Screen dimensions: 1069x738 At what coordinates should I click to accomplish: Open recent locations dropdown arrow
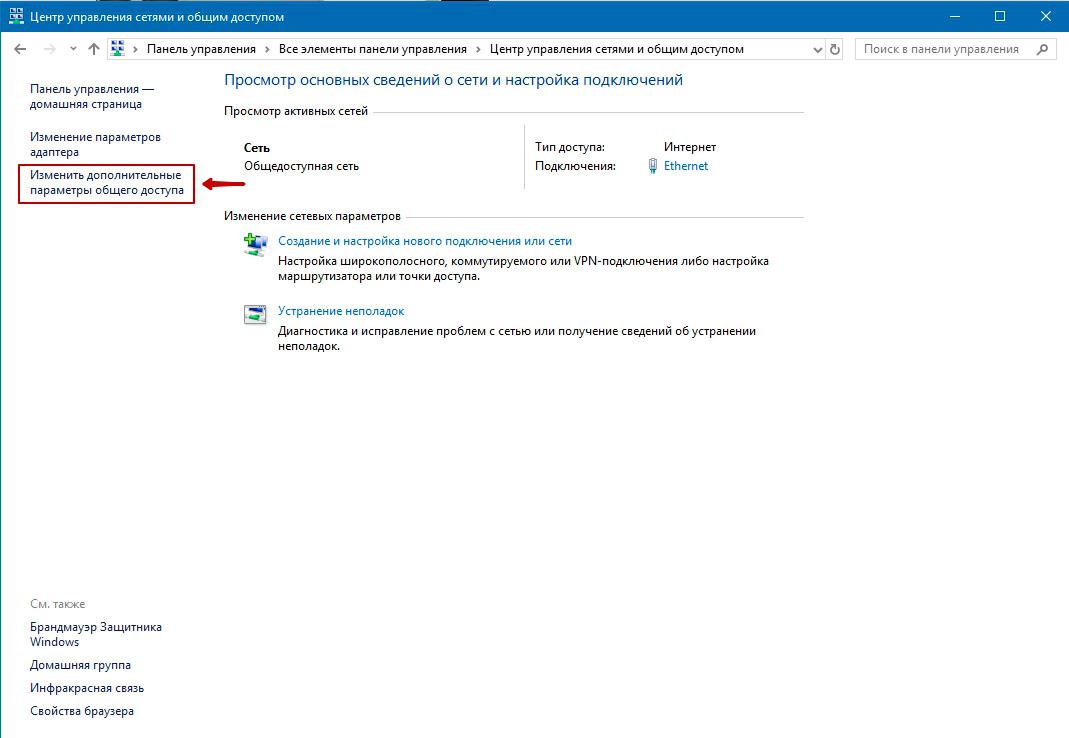click(73, 49)
